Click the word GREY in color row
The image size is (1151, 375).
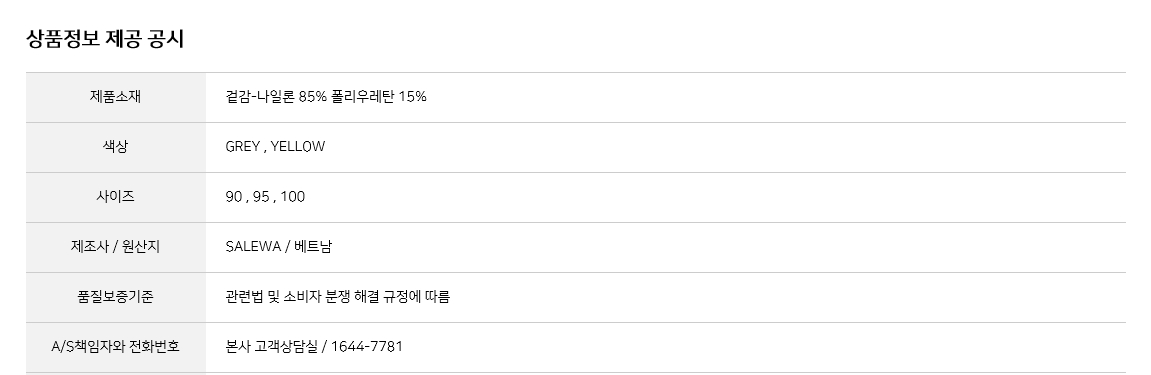point(242,147)
